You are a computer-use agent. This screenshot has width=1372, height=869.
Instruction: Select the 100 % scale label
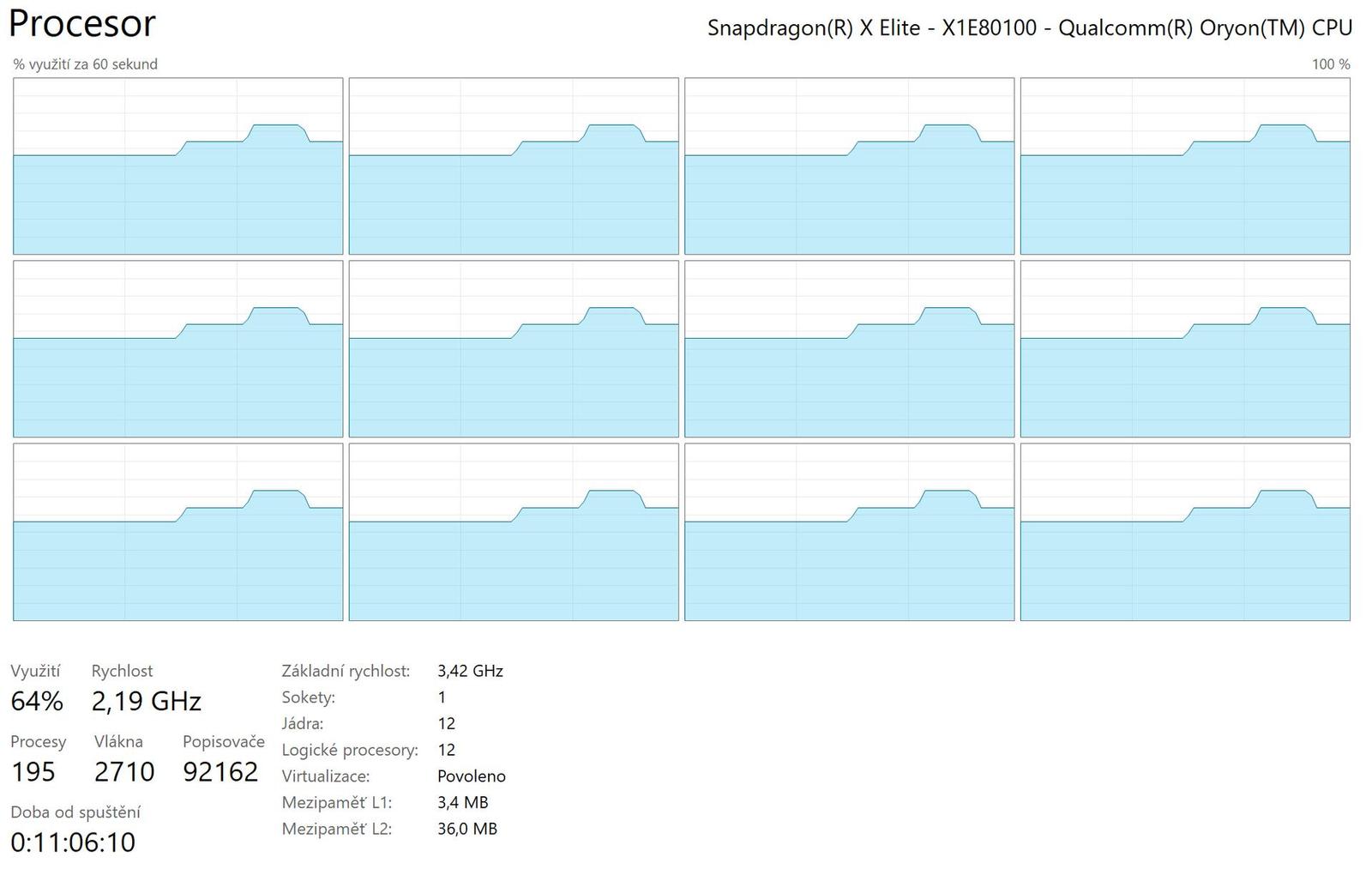(1327, 63)
